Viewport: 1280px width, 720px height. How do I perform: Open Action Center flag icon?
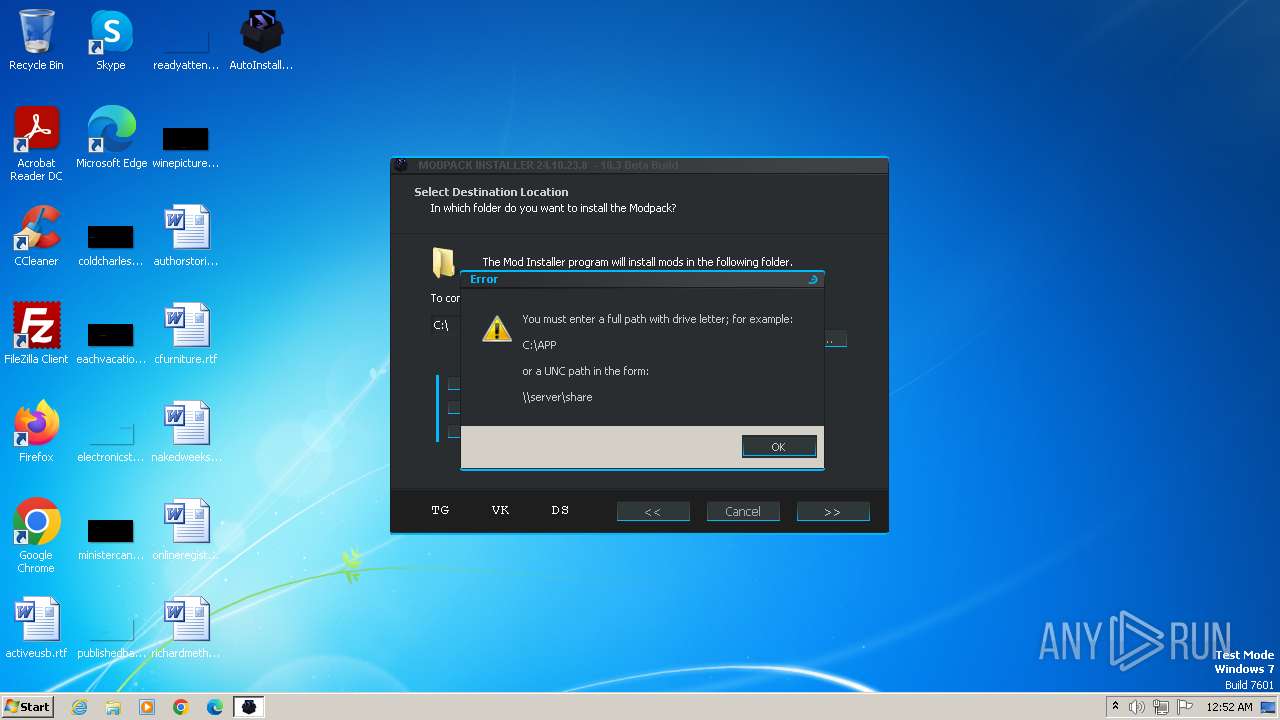(x=1185, y=707)
